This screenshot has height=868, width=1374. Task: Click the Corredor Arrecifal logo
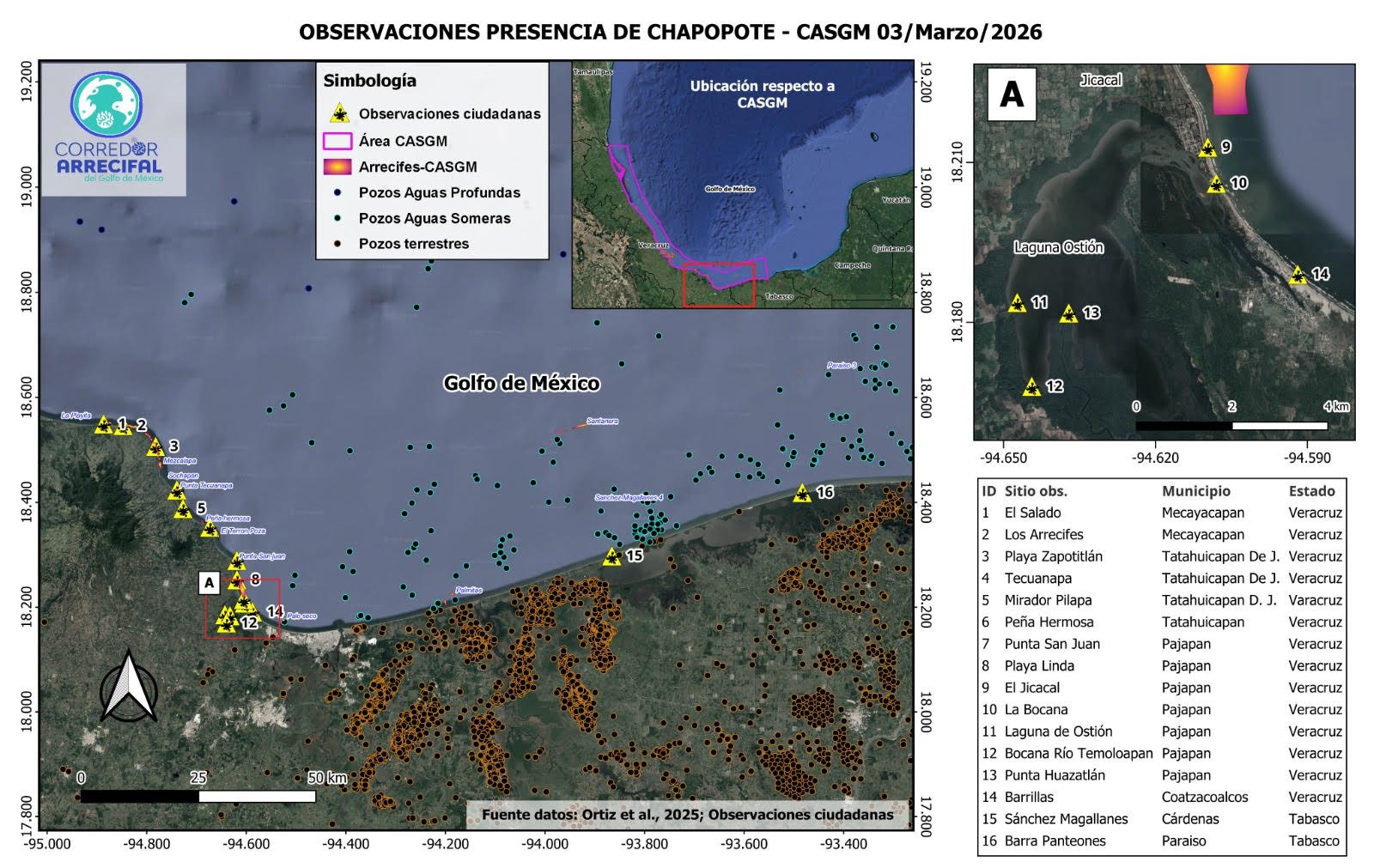pos(108,127)
